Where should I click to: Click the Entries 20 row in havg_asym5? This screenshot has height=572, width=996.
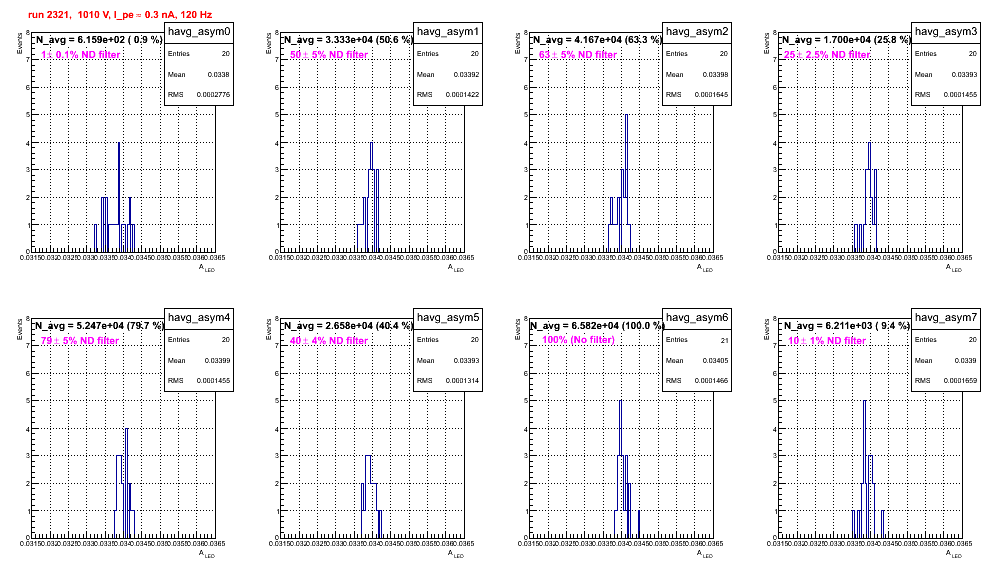click(x=448, y=340)
